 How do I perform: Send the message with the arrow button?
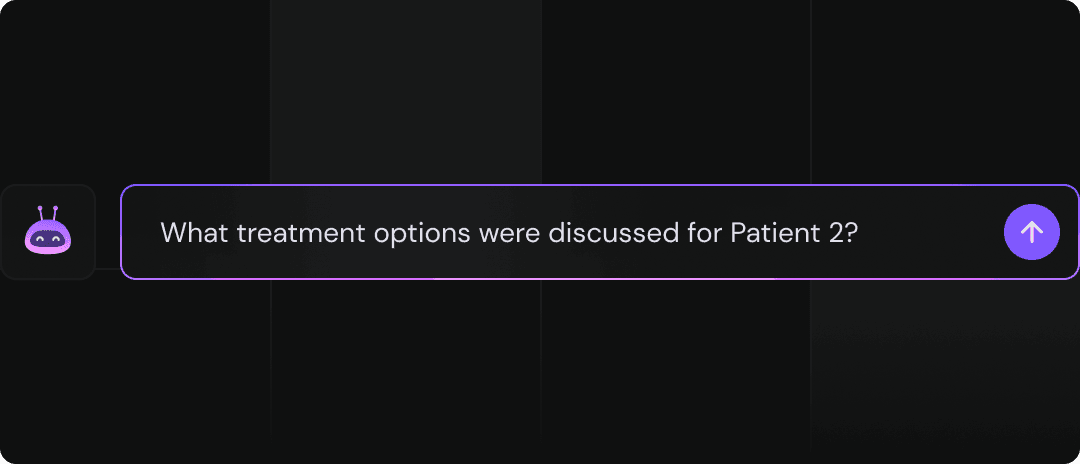coord(1031,232)
